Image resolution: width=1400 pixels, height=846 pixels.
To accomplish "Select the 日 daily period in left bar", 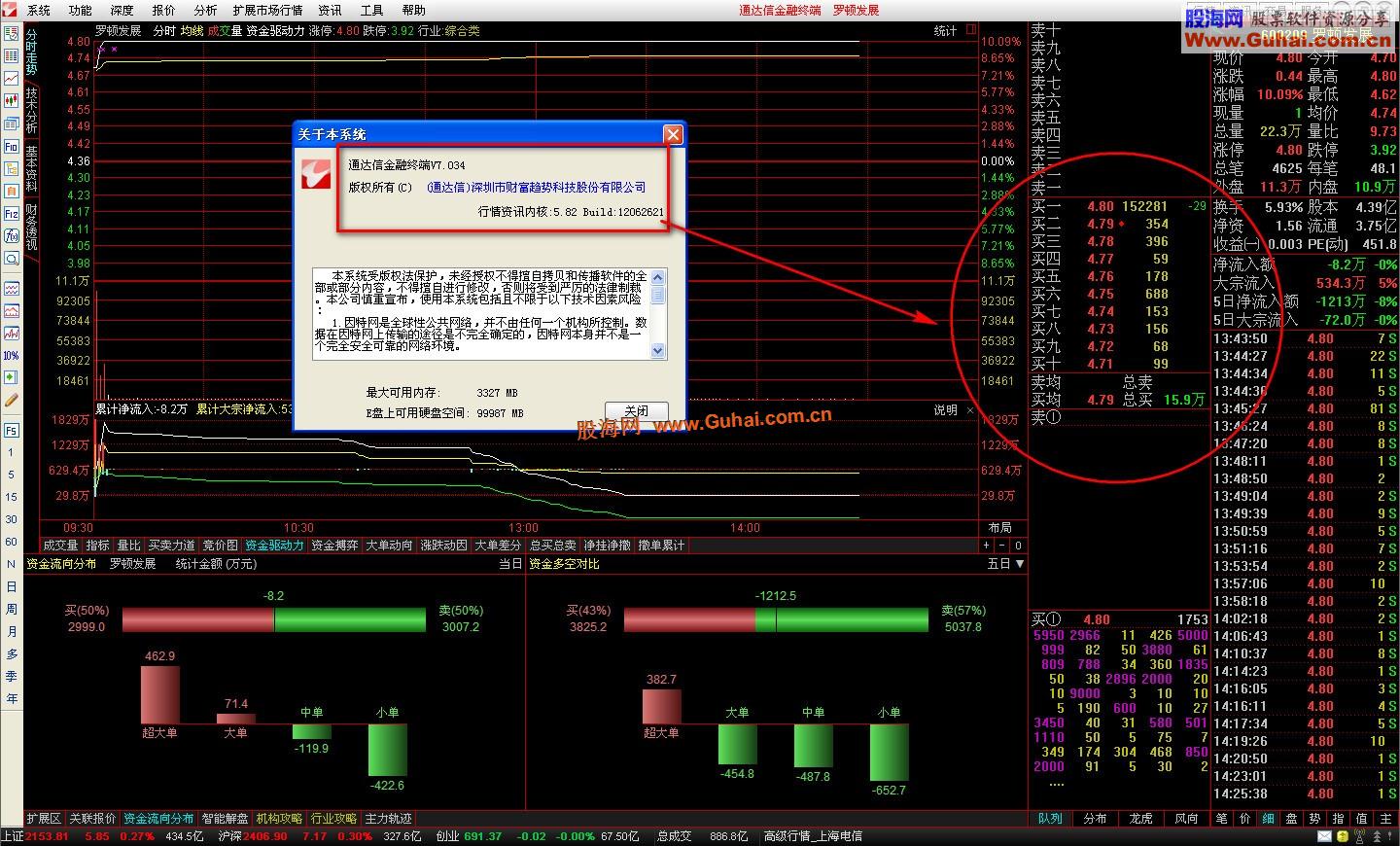I will (x=12, y=587).
